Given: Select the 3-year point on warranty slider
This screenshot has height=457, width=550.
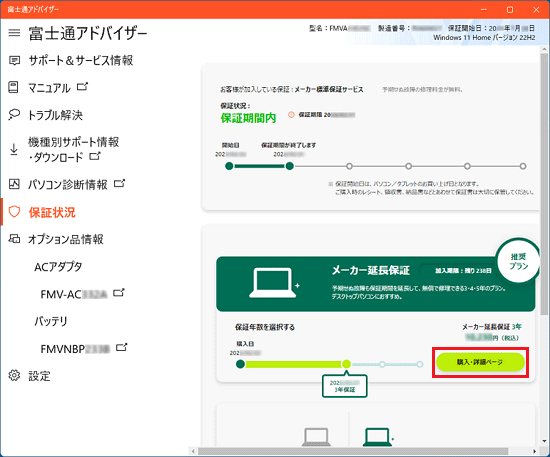Looking at the screenshot, I should click(347, 364).
